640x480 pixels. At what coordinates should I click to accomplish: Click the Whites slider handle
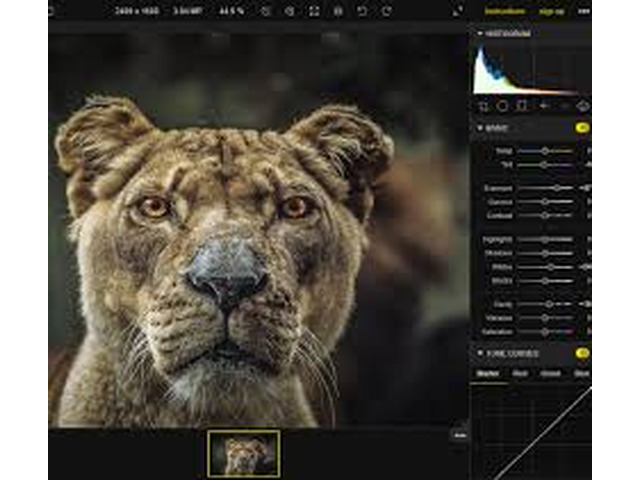551,267
